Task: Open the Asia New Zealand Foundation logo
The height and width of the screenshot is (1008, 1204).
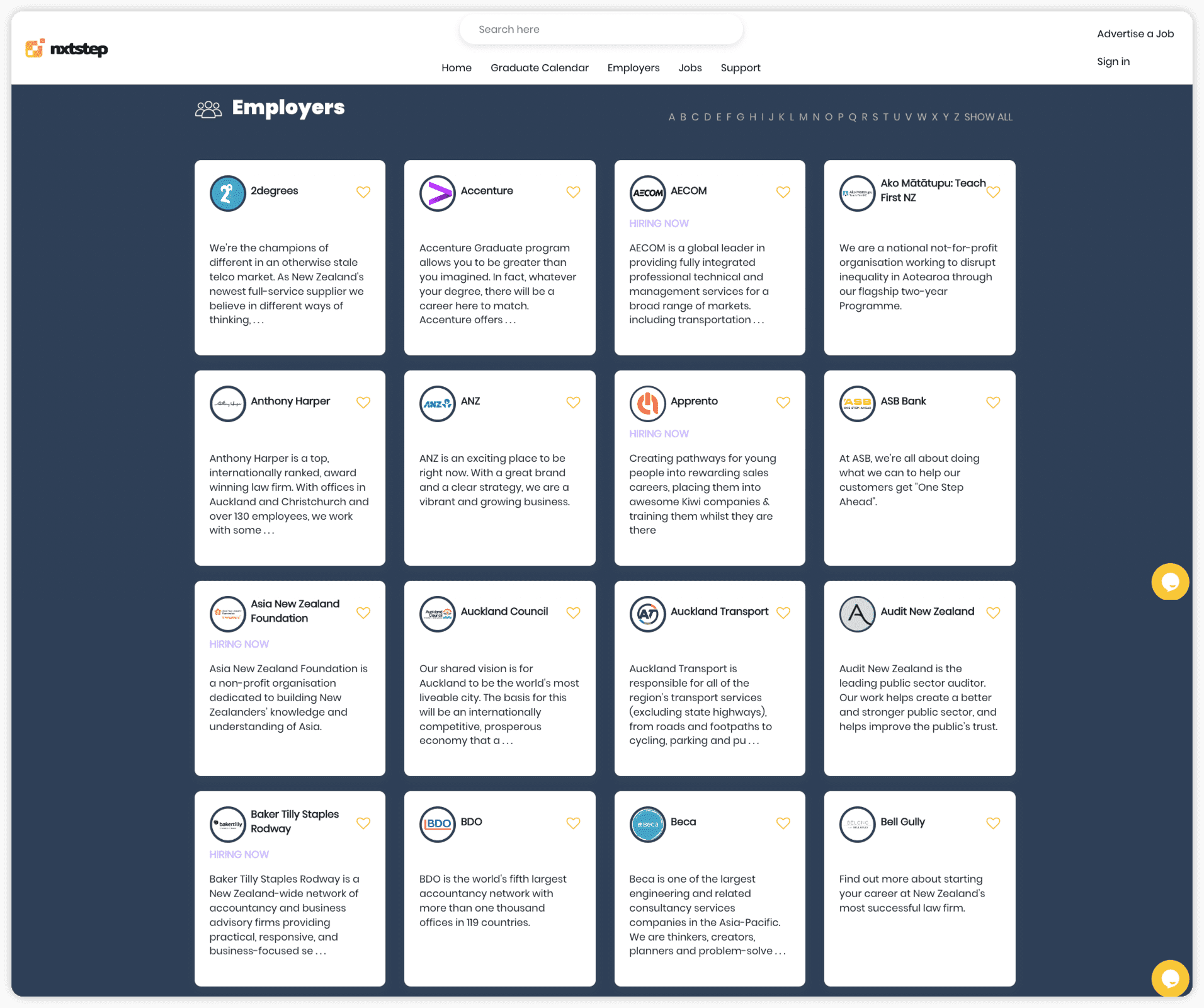Action: (227, 614)
